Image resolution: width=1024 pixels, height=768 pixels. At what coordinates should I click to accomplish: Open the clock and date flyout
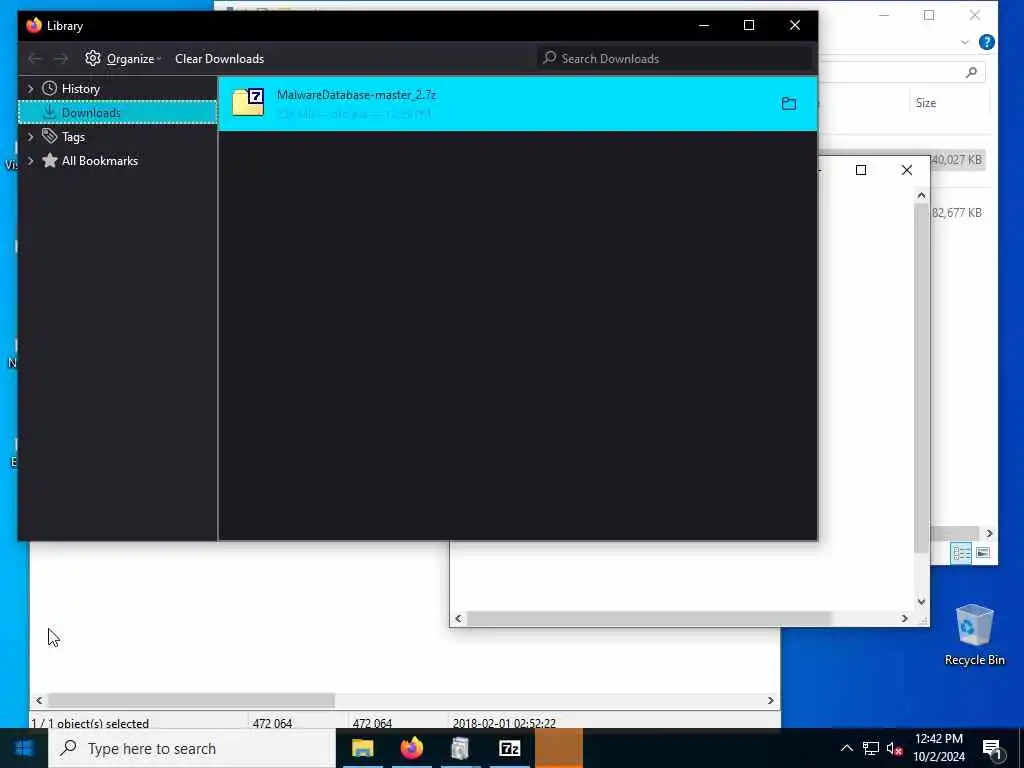pyautogui.click(x=938, y=748)
